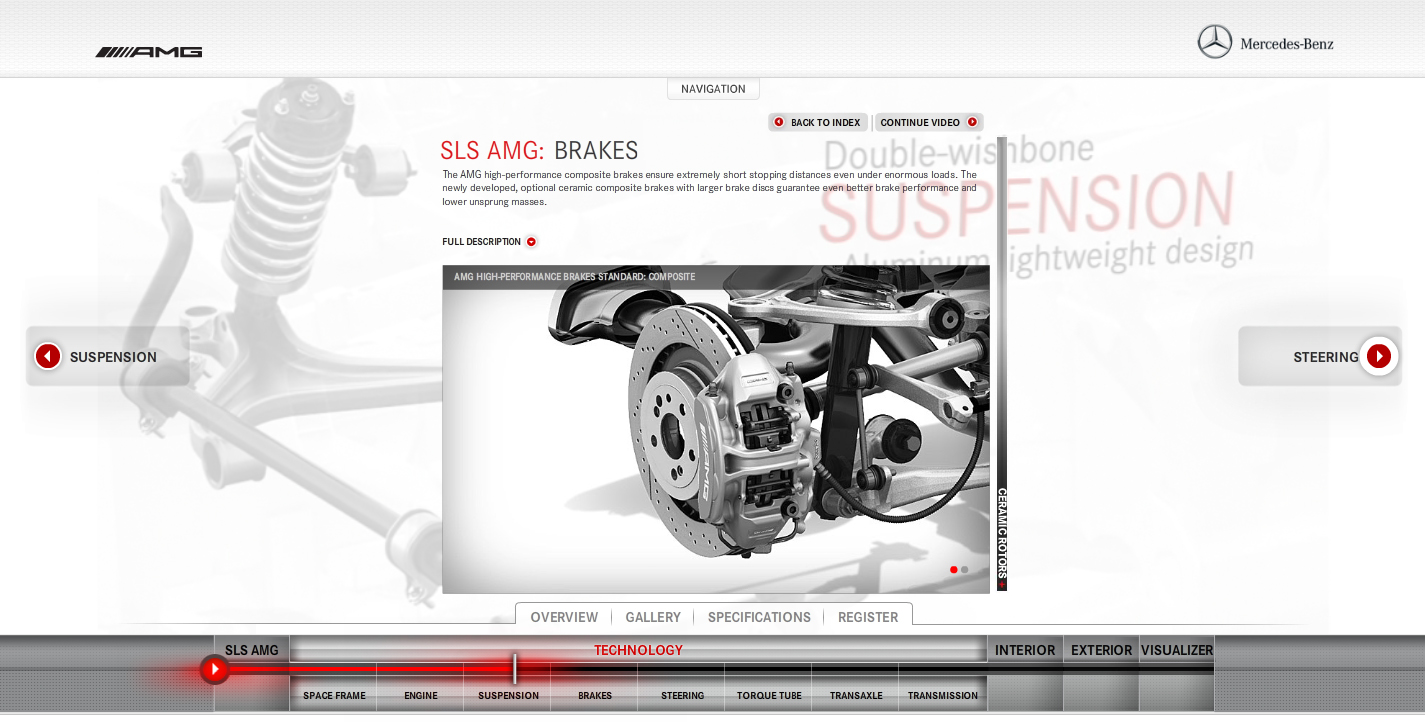Jump to the Torque Tube chapter
This screenshot has height=724, width=1425.
[x=769, y=695]
